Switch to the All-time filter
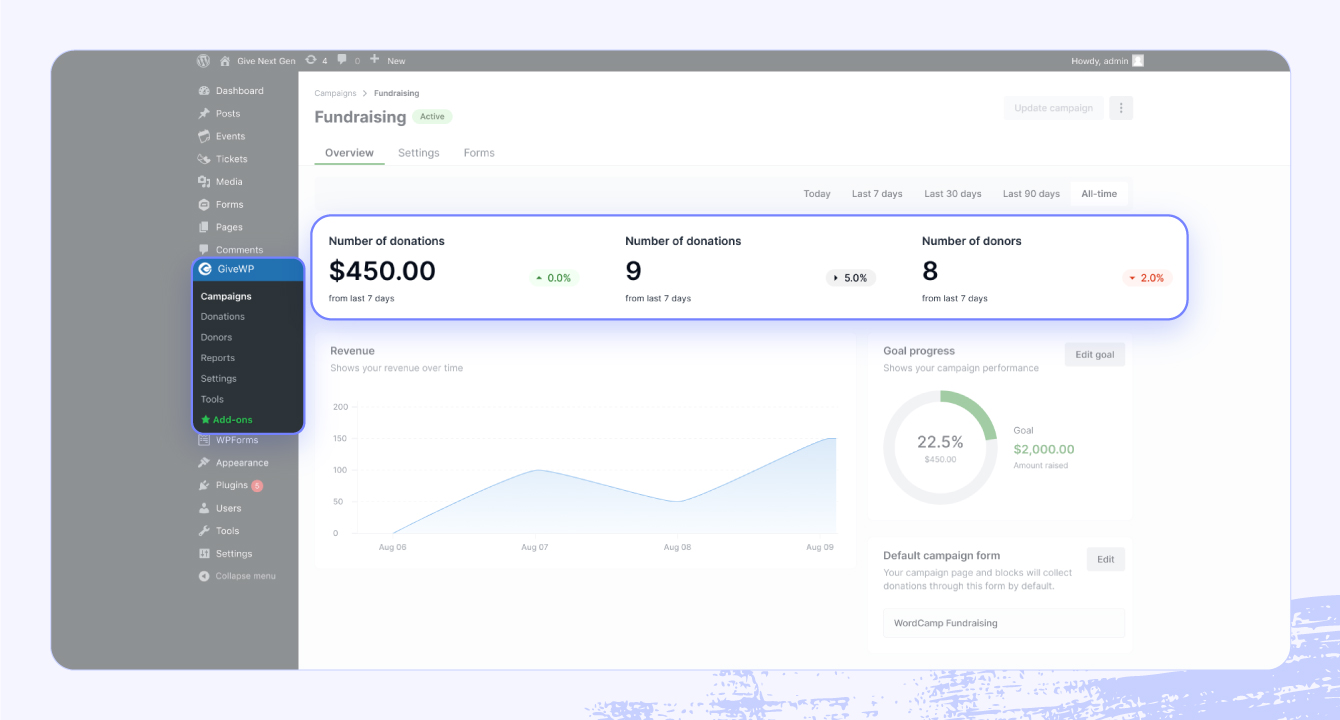Viewport: 1340px width, 720px height. coord(1099,193)
